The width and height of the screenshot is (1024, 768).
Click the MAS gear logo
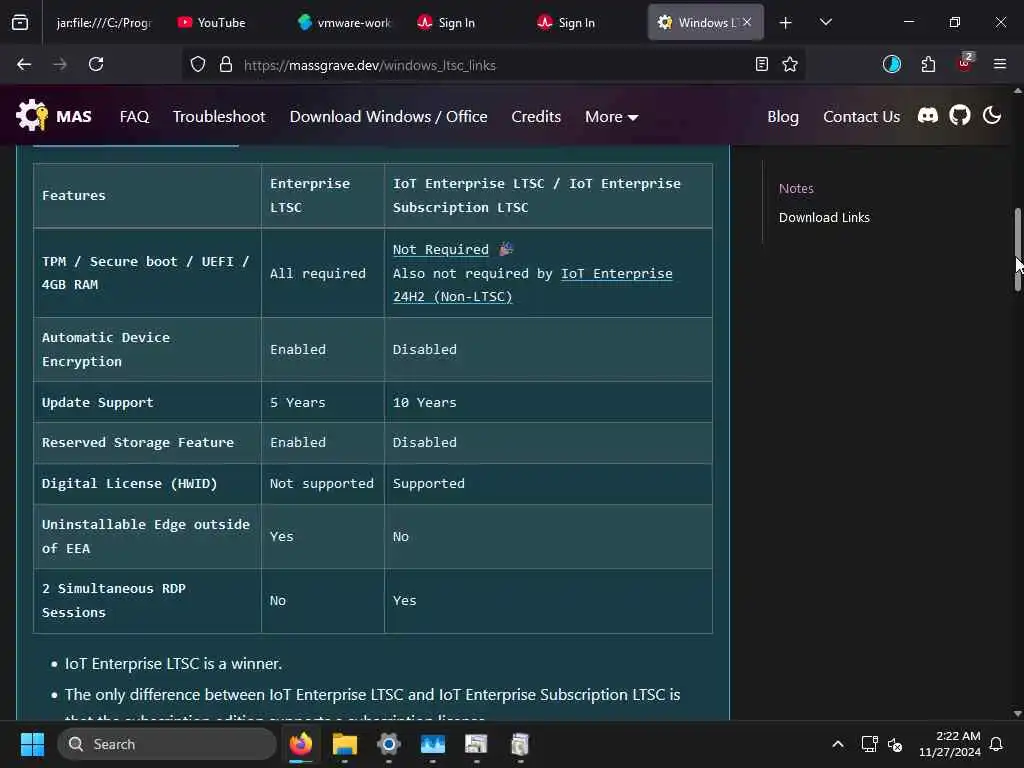32,116
